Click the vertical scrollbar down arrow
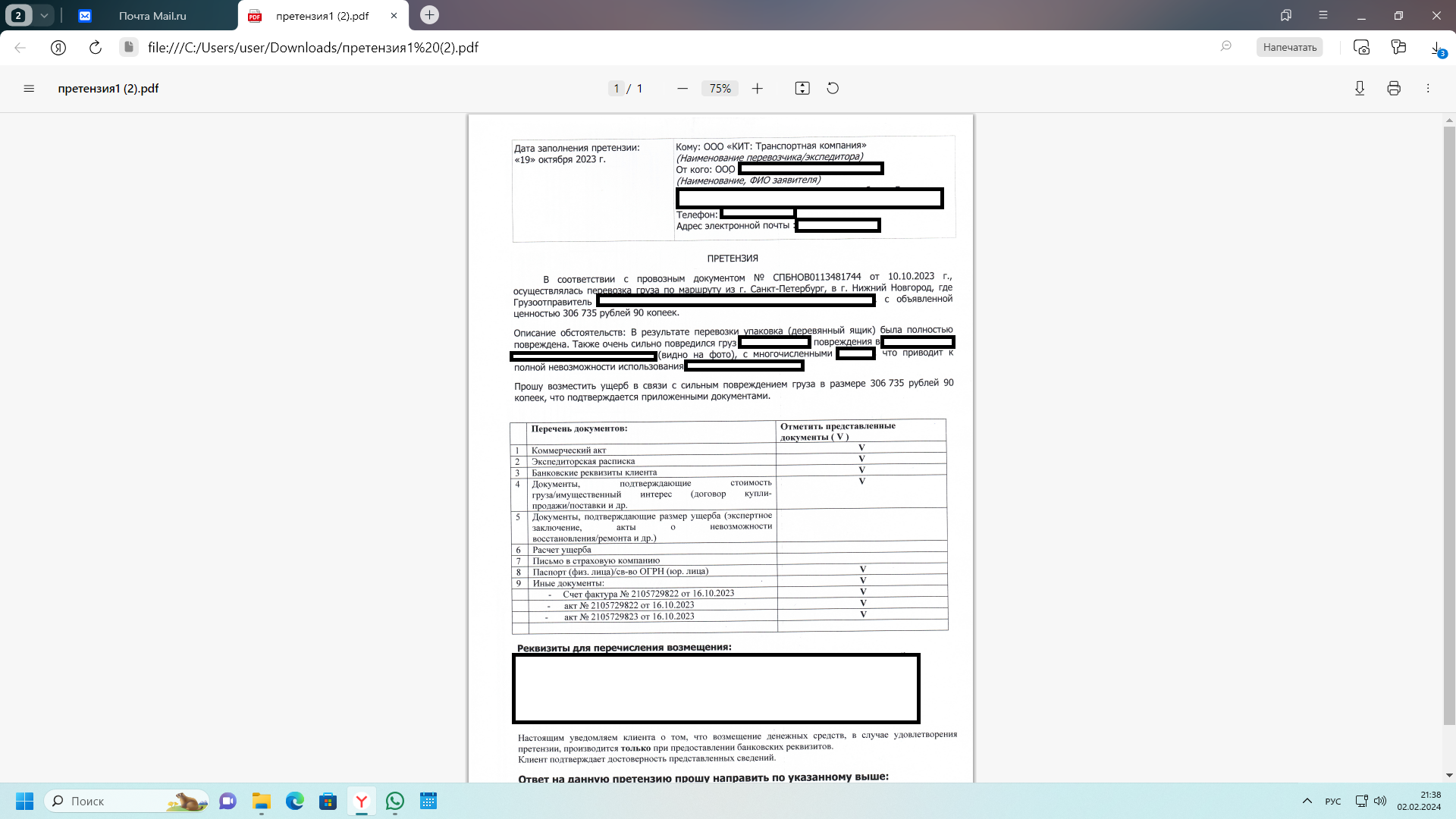Viewport: 1456px width, 819px height. 1449,775
